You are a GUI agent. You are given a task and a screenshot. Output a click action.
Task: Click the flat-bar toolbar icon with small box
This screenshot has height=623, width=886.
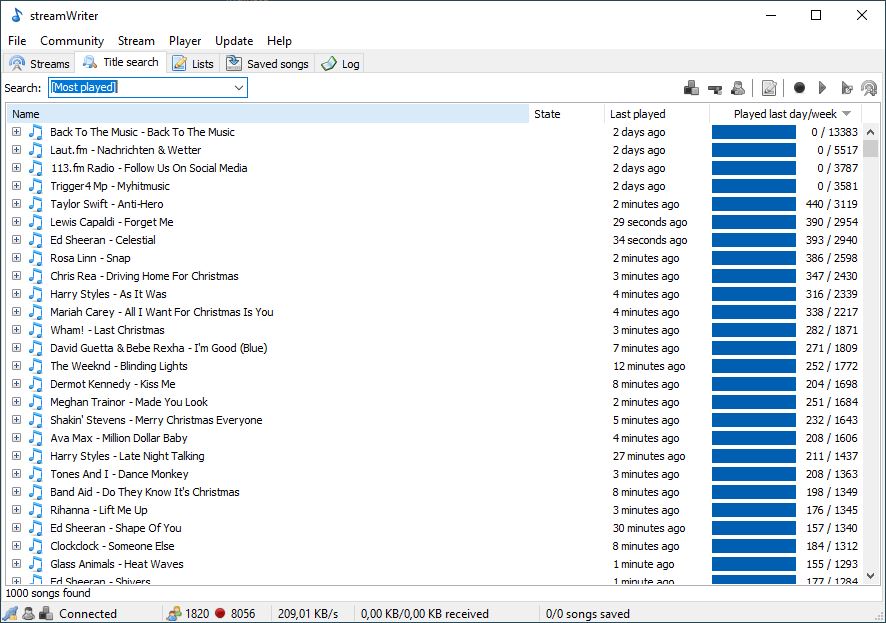(715, 89)
